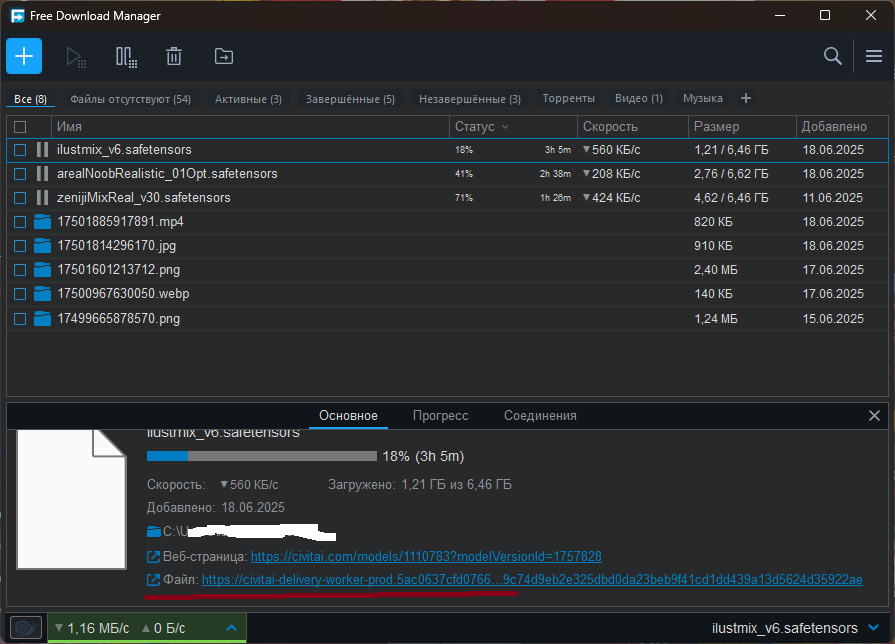The width and height of the screenshot is (895, 644).
Task: Click the file preview thumbnail
Action: pyautogui.click(x=71, y=500)
